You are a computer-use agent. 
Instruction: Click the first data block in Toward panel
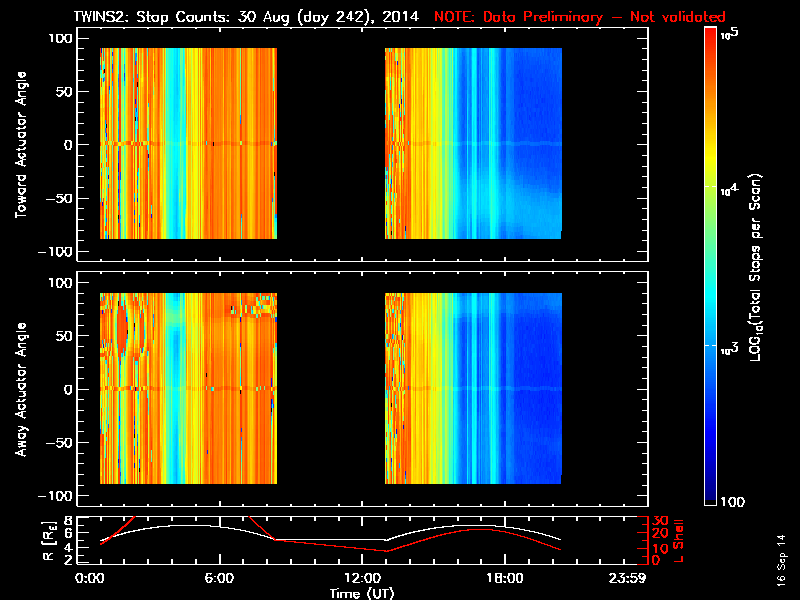pyautogui.click(x=188, y=143)
